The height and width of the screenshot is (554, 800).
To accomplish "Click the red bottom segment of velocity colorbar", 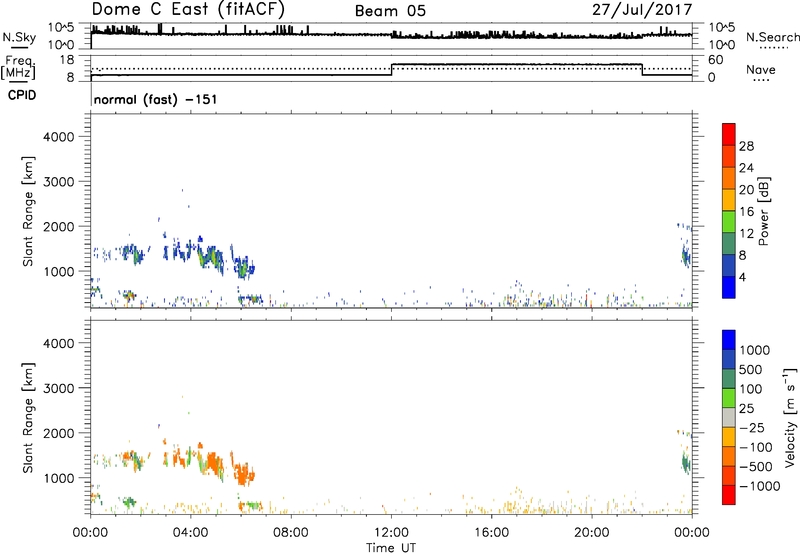I will tap(729, 495).
